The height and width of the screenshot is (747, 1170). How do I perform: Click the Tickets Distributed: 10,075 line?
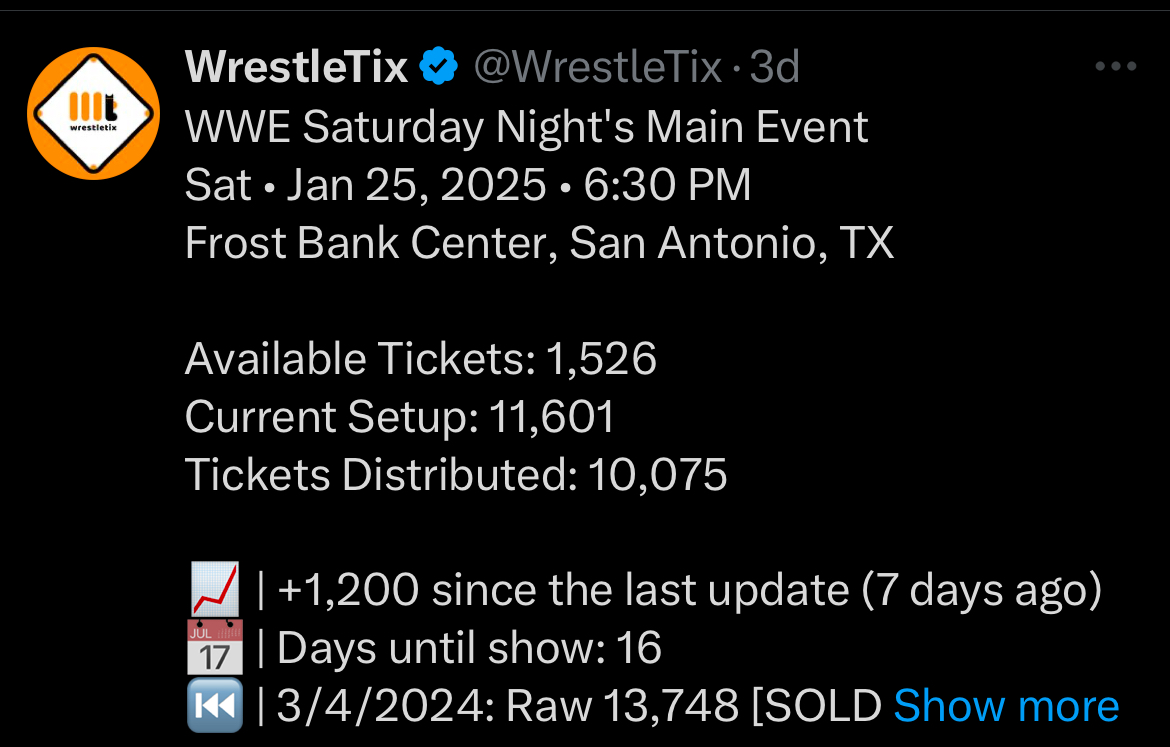455,475
